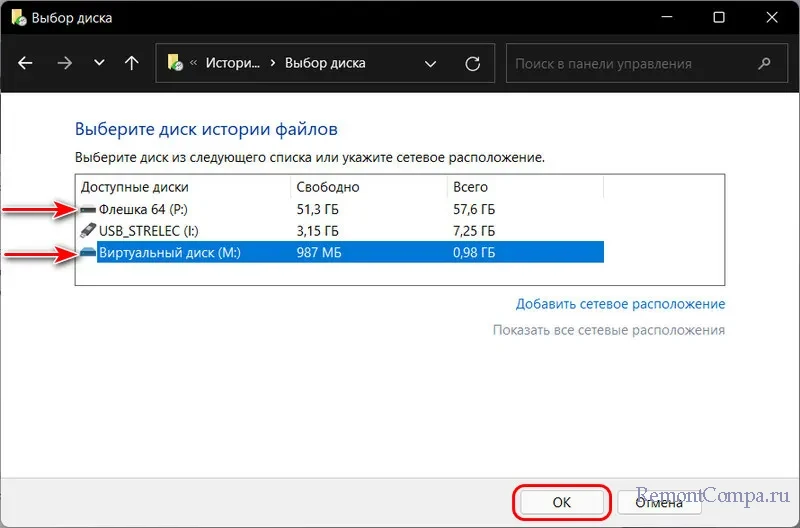Go up one level with Up arrow

131,63
